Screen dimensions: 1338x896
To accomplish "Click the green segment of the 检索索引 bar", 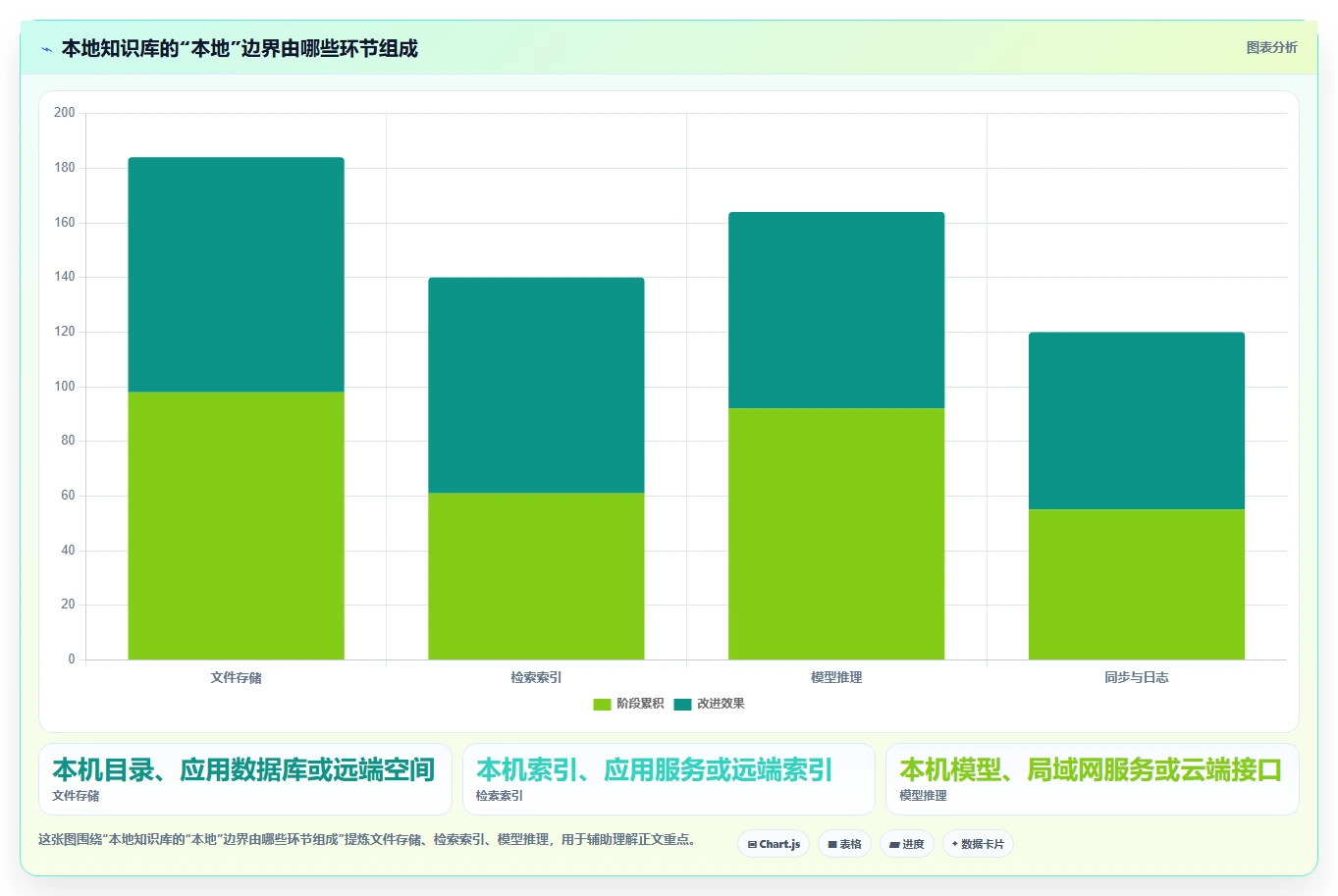I will (x=536, y=576).
